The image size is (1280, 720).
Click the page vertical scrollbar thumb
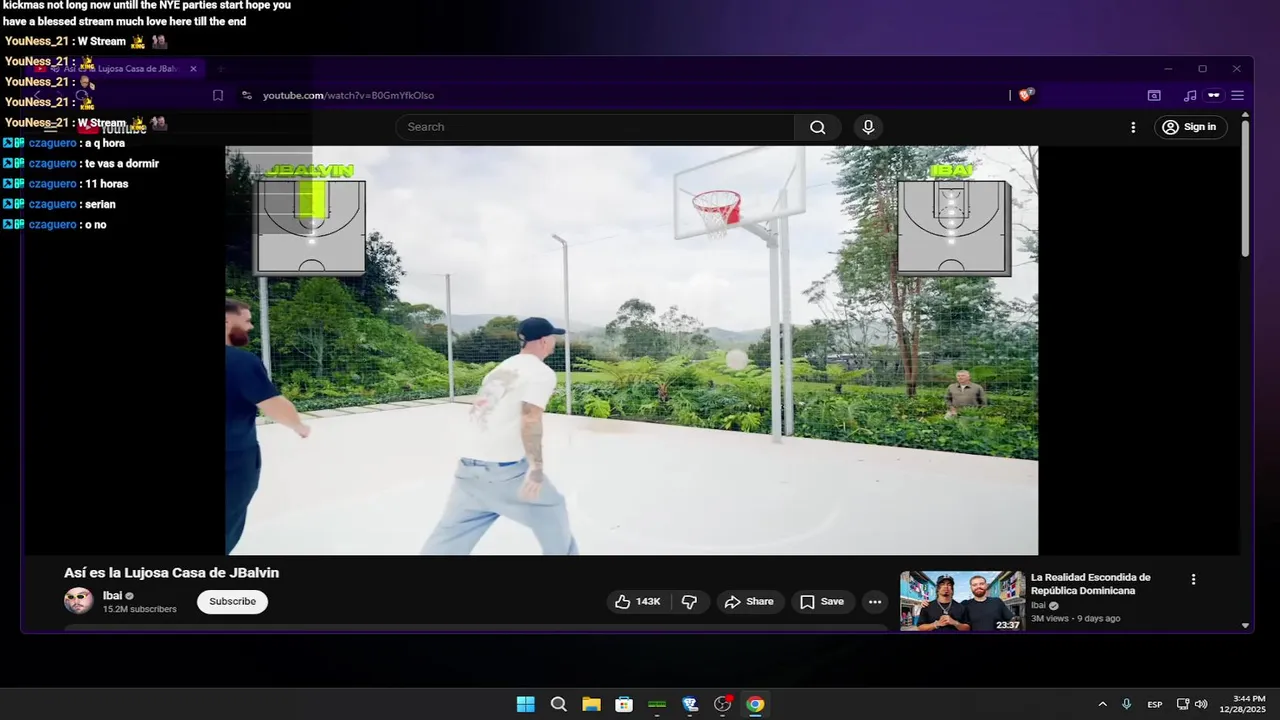click(x=1245, y=188)
